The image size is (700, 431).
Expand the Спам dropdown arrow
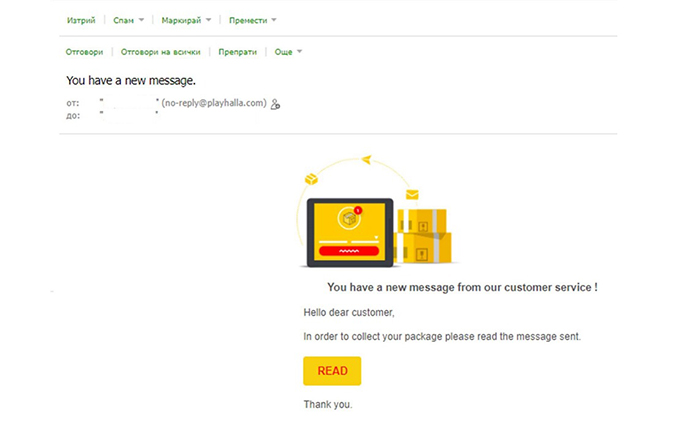click(x=141, y=20)
